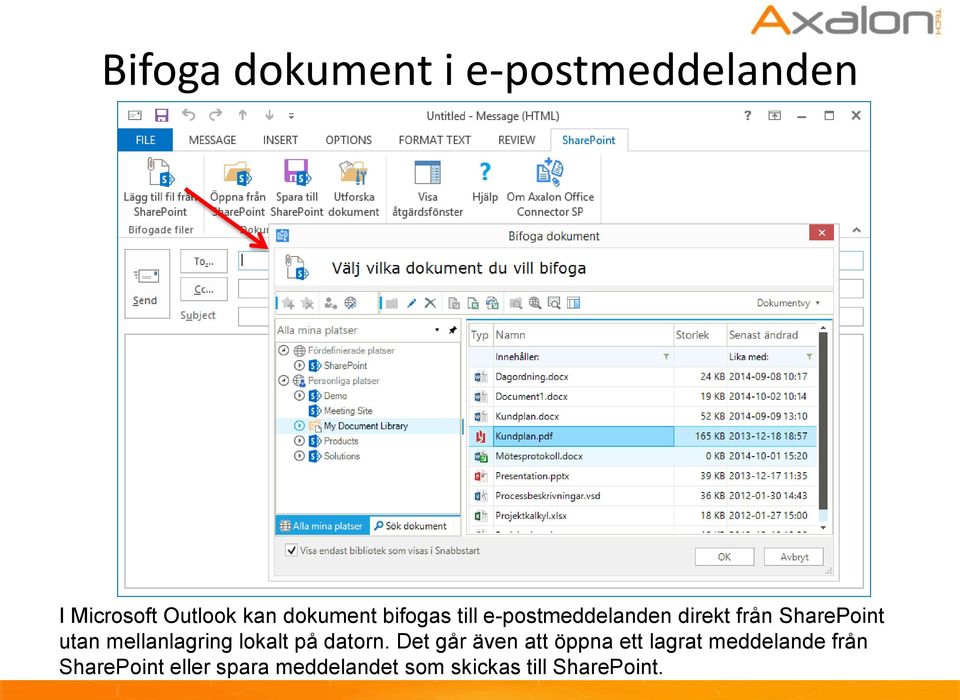
Task: Click the pencil edit icon
Action: [x=411, y=303]
